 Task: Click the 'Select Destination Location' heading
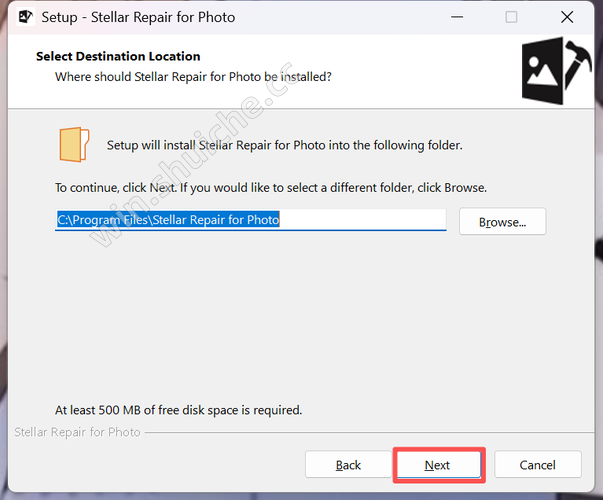click(118, 56)
